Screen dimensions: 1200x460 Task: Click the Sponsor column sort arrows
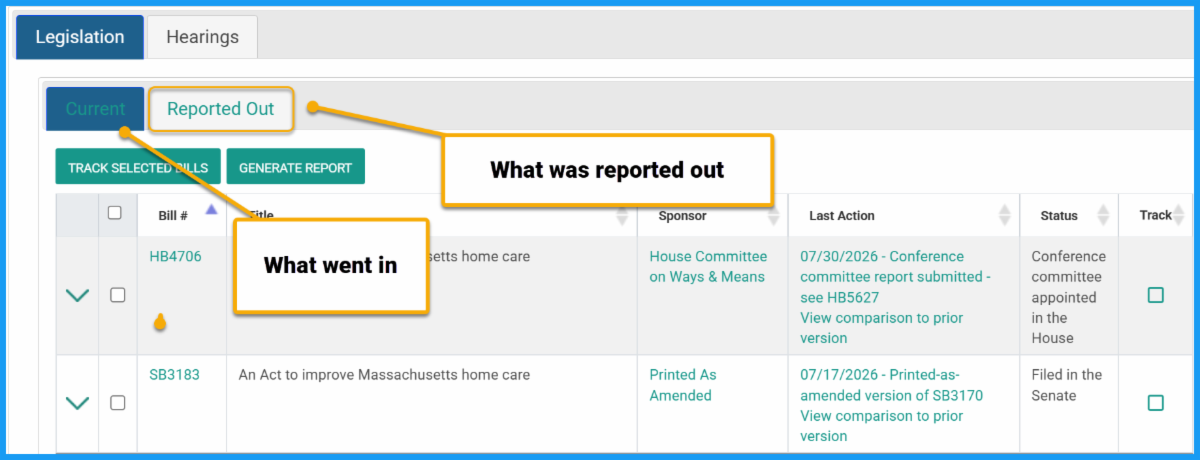tap(774, 215)
